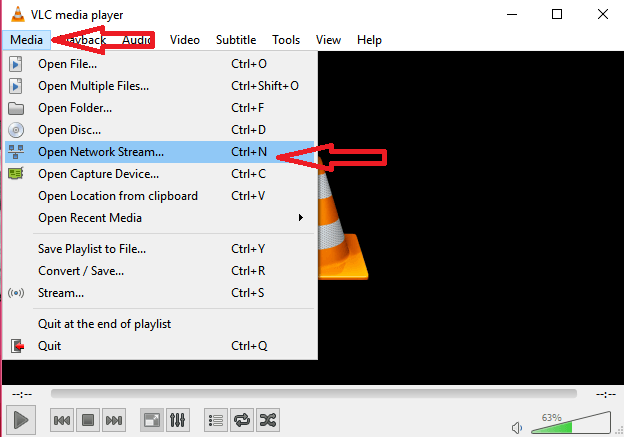Select Quit menu entry
This screenshot has height=437, width=624.
click(159, 346)
